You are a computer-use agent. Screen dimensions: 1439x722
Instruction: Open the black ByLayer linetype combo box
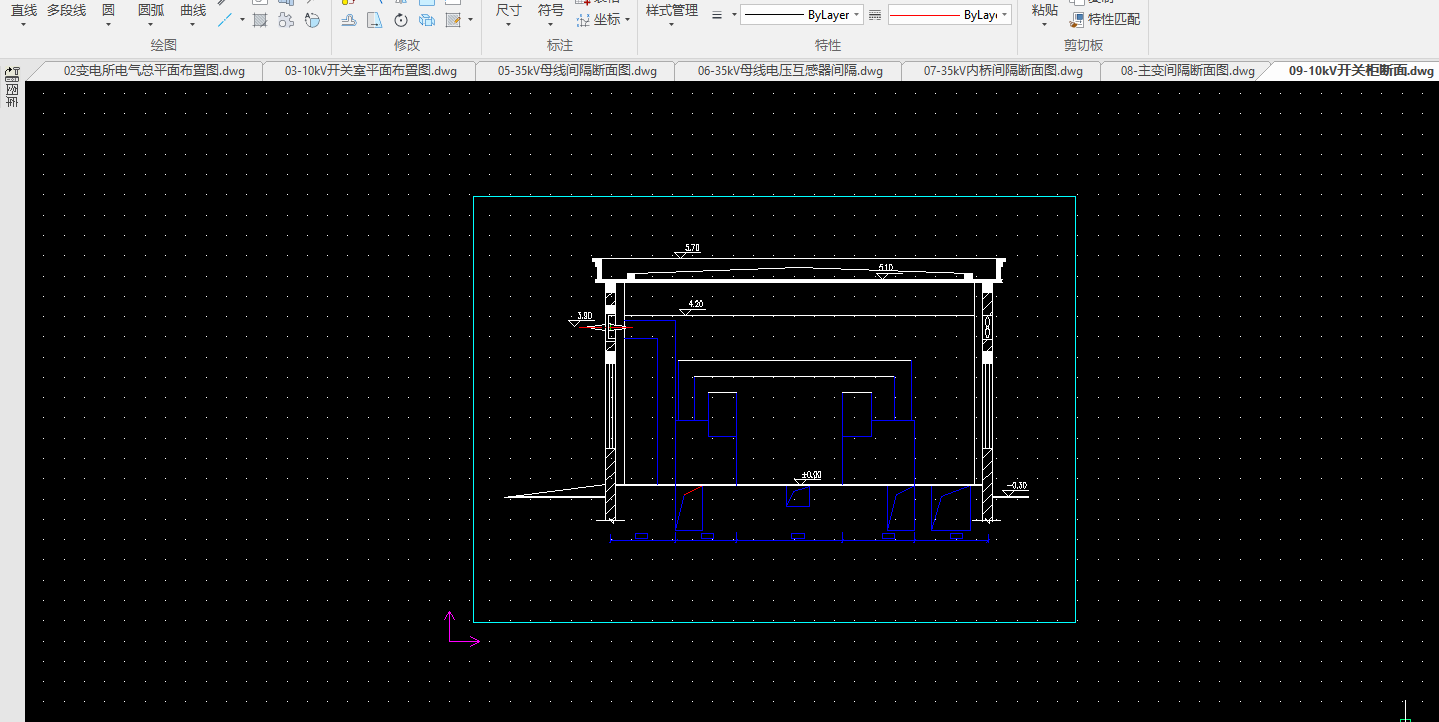(802, 15)
